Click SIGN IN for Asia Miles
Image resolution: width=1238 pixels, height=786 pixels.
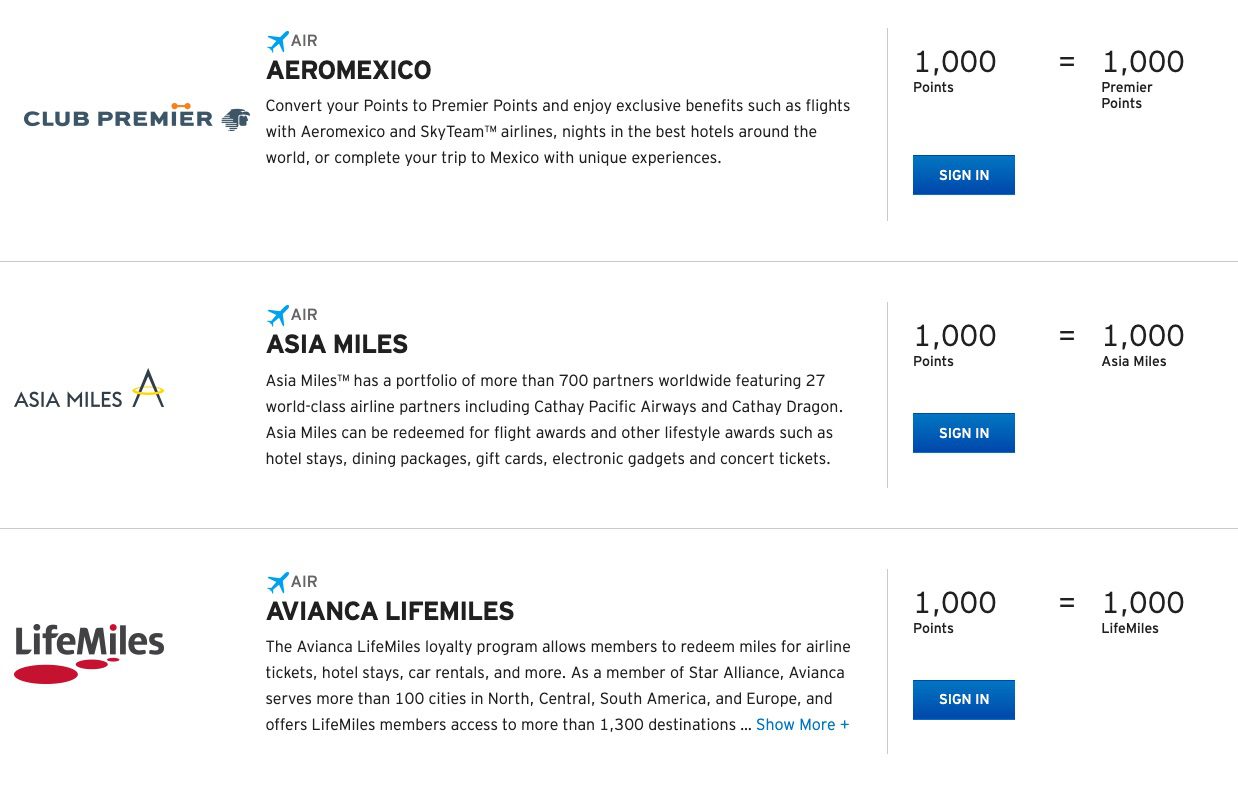pyautogui.click(x=963, y=432)
